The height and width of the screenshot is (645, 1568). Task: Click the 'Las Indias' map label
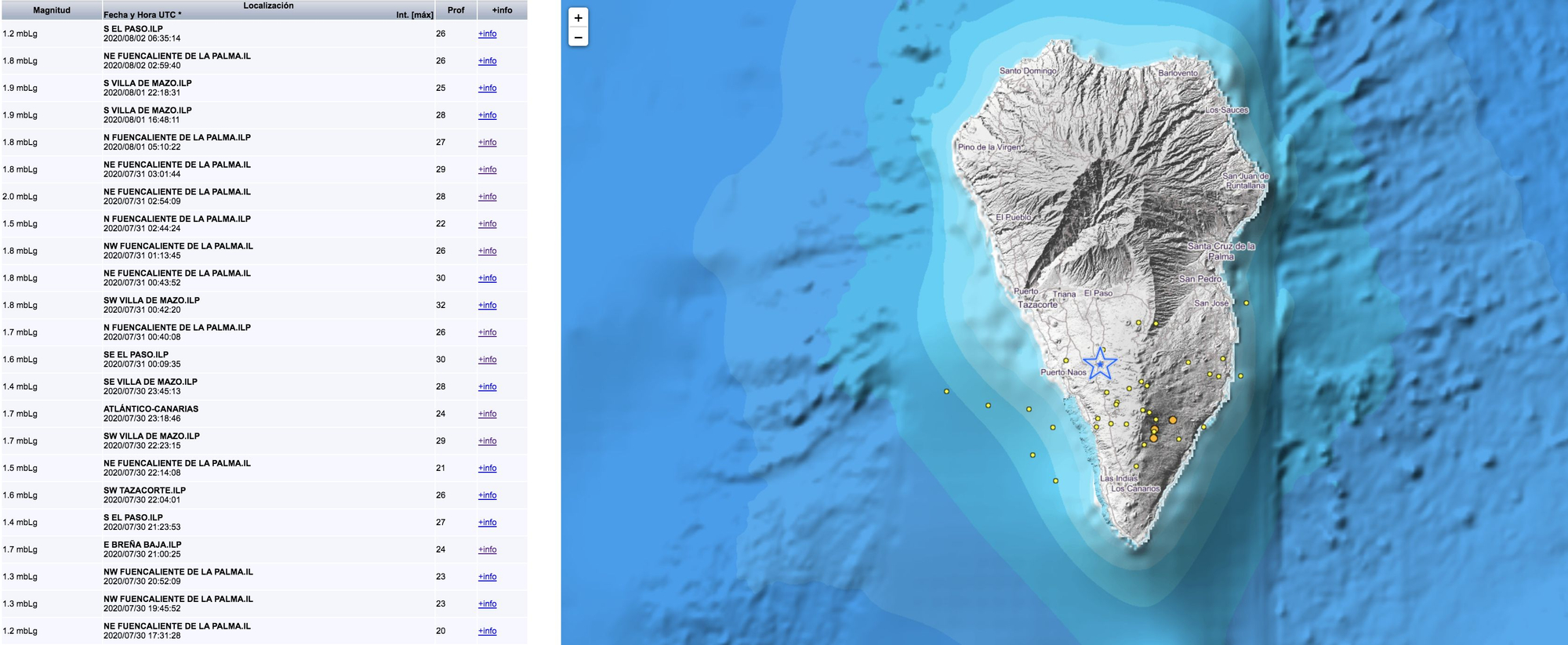coord(1119,478)
